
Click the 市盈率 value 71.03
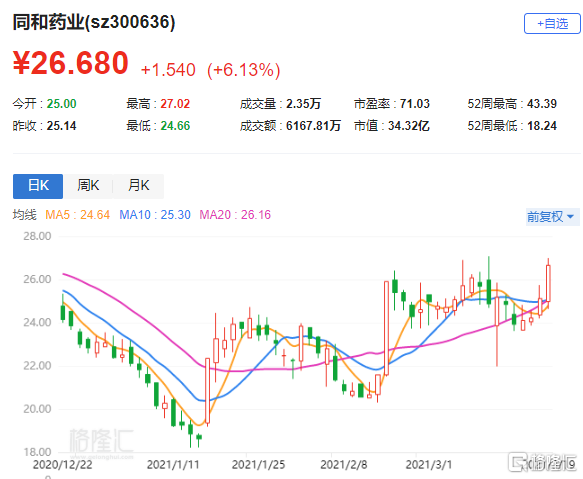[415, 104]
